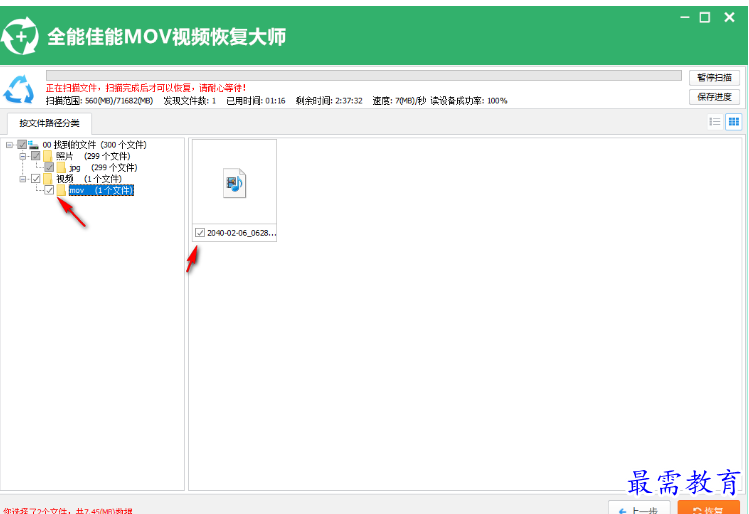Click the 暂停扫描 pause scan button
The image size is (749, 514).
714,77
